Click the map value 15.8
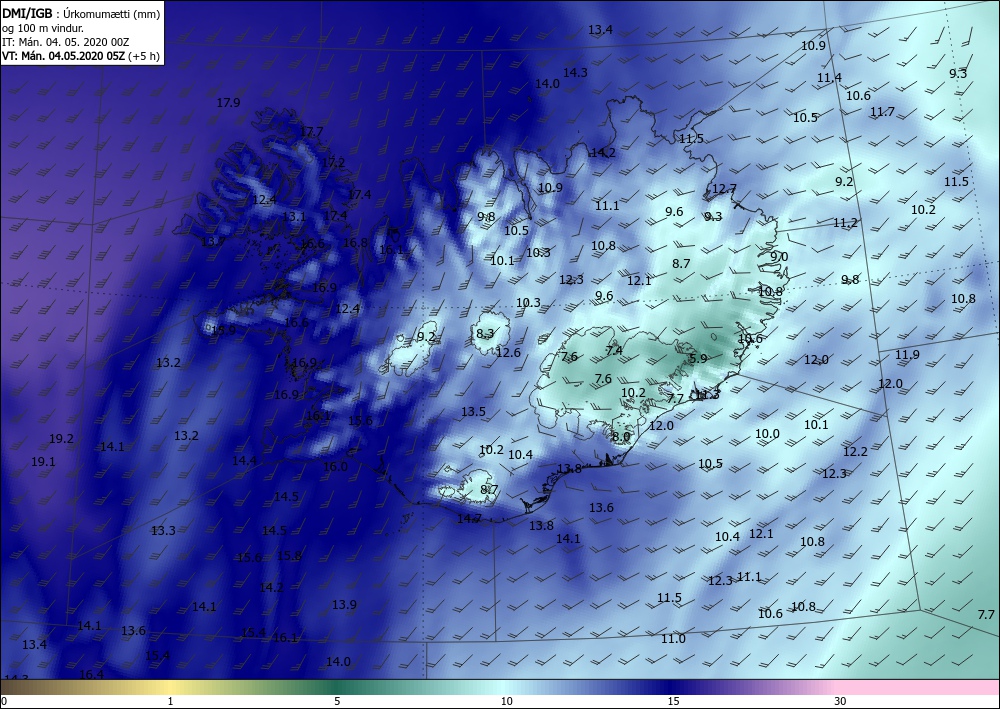This screenshot has height=709, width=1000. pyautogui.click(x=290, y=555)
